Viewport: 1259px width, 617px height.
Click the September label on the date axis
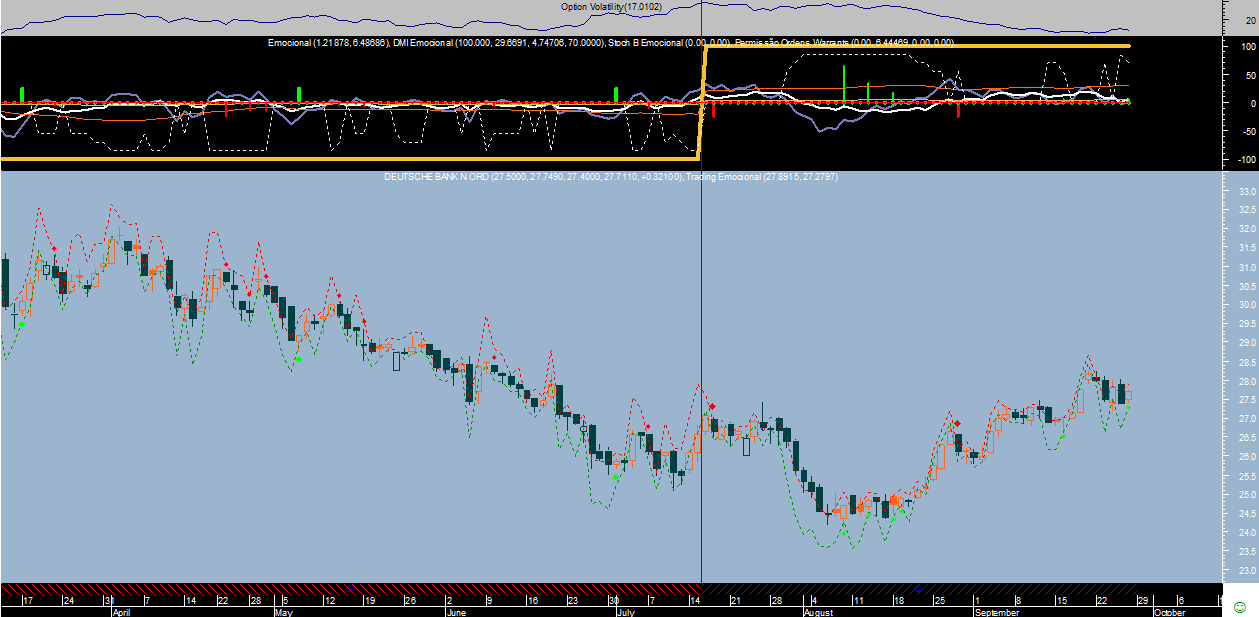(996, 611)
